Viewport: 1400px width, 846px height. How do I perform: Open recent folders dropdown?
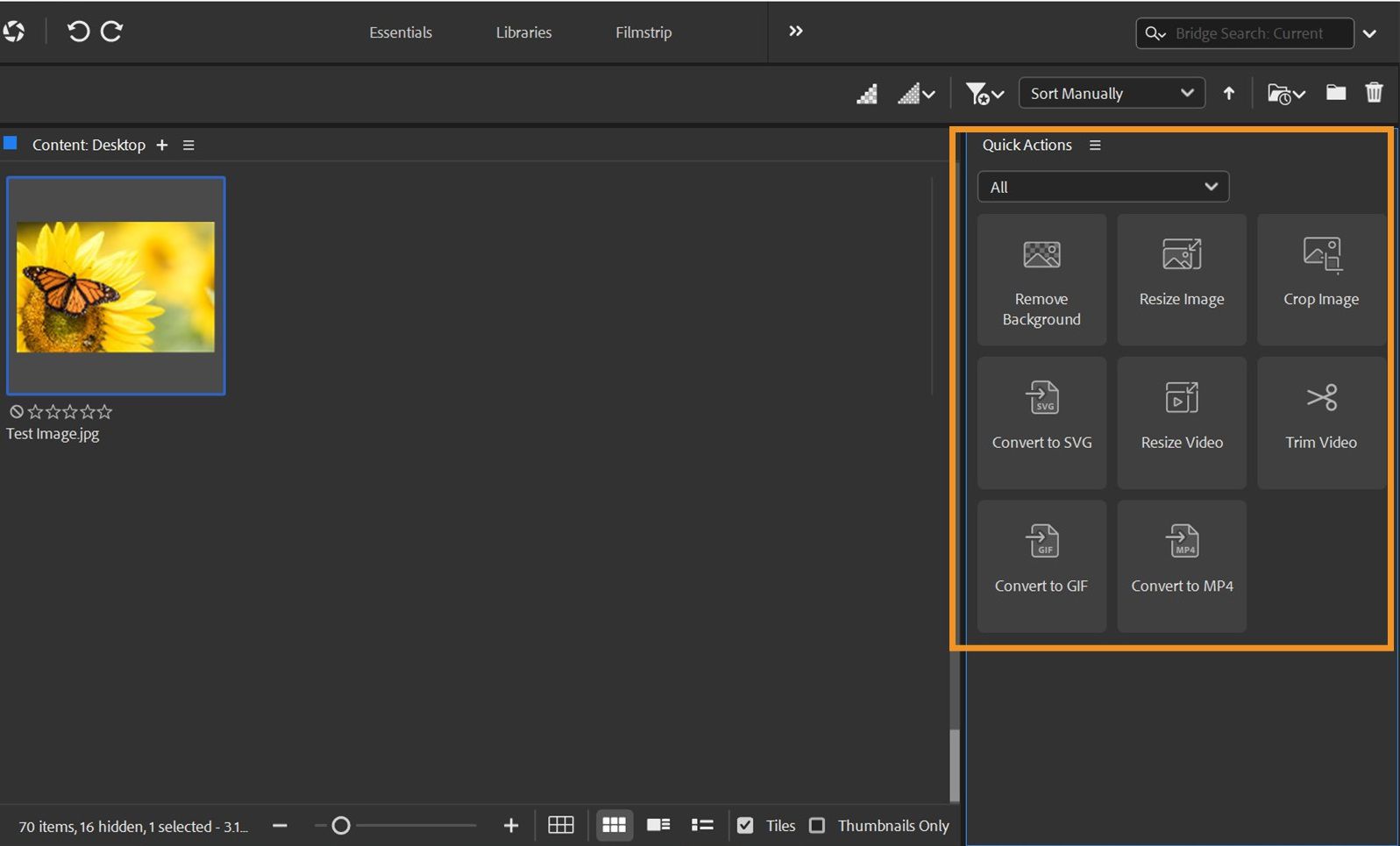[x=1286, y=93]
